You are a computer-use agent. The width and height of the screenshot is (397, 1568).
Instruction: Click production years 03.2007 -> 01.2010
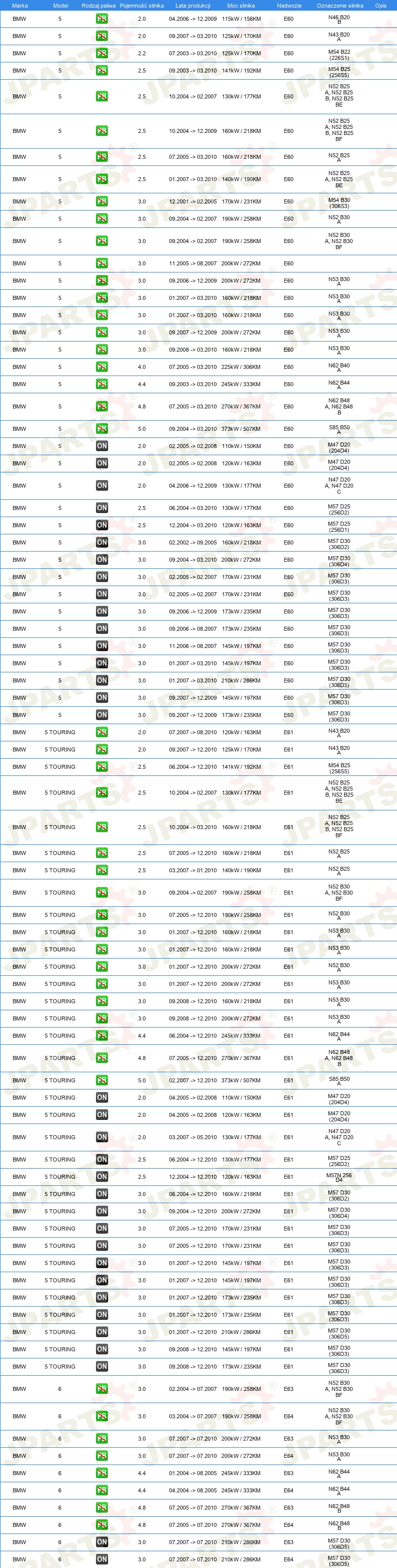pos(193,870)
